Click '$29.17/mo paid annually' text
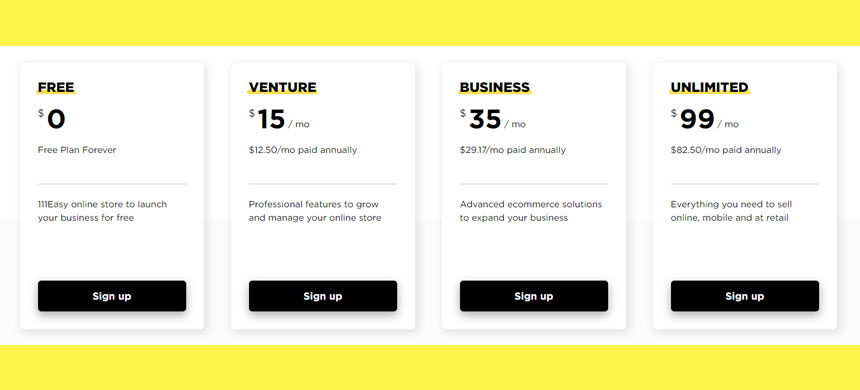Viewport: 860px width, 390px height. 512,150
